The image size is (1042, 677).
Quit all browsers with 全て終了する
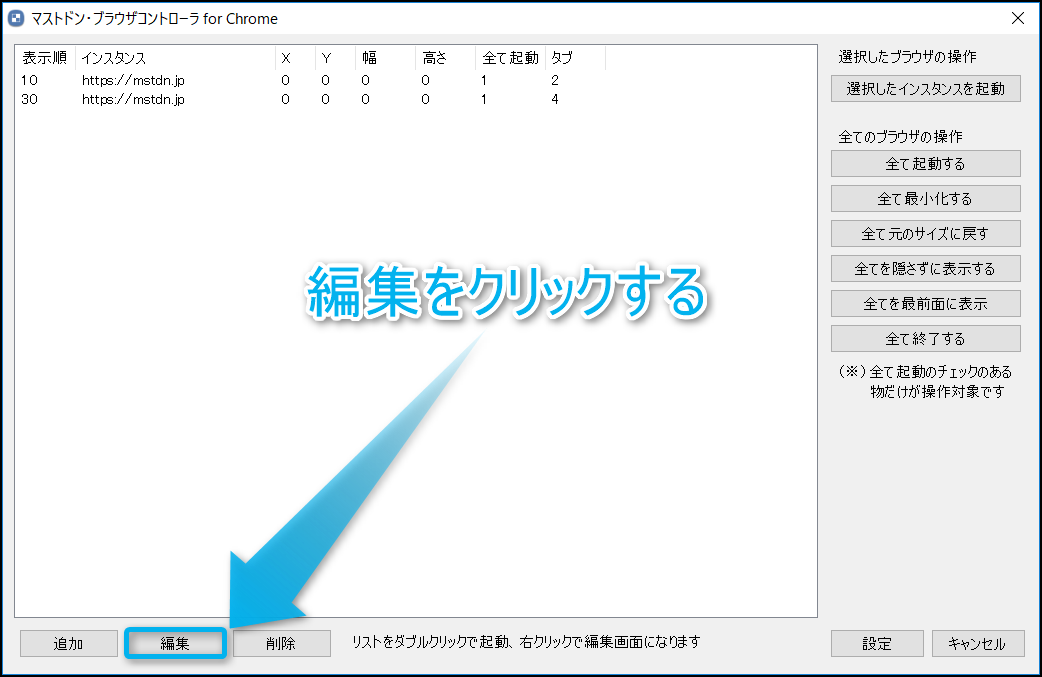[x=925, y=338]
